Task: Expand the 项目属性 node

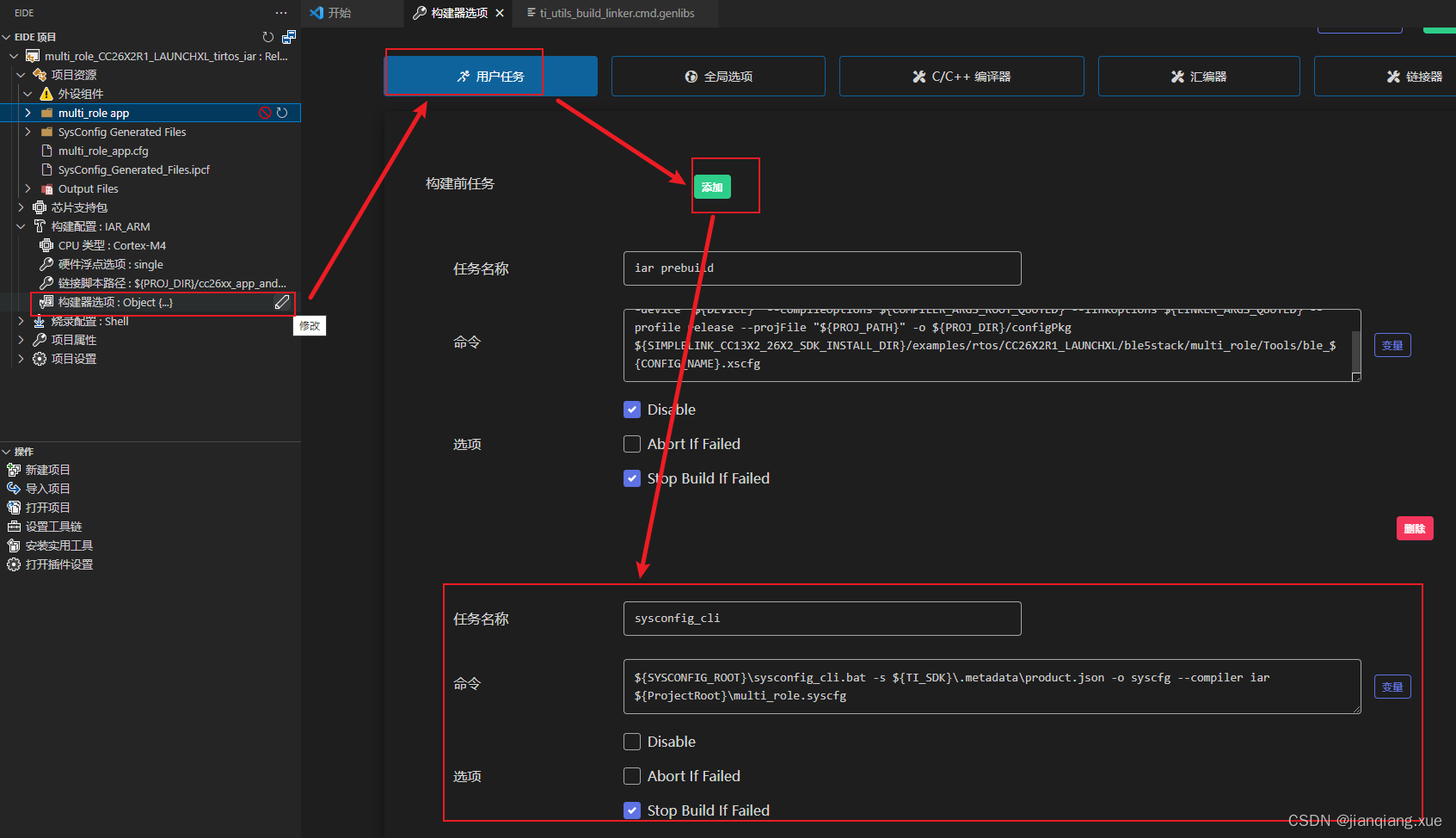Action: pos(21,340)
